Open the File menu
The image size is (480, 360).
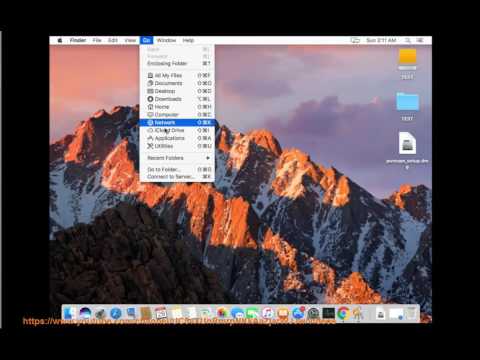pyautogui.click(x=97, y=40)
